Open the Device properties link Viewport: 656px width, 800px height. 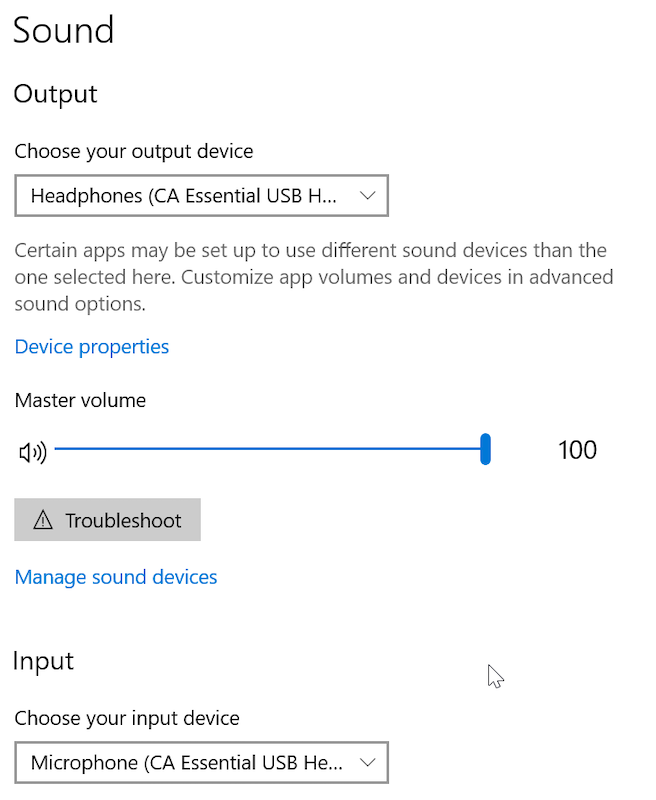92,347
